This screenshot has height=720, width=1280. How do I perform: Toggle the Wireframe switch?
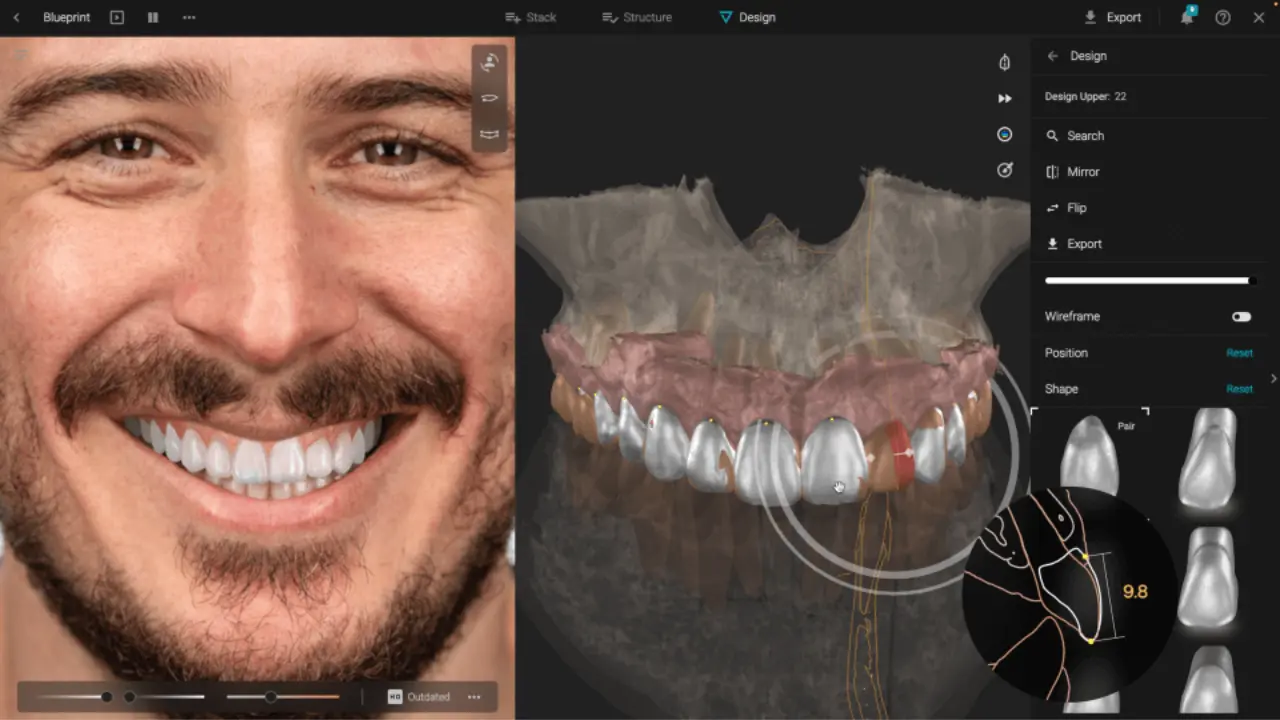point(1241,317)
